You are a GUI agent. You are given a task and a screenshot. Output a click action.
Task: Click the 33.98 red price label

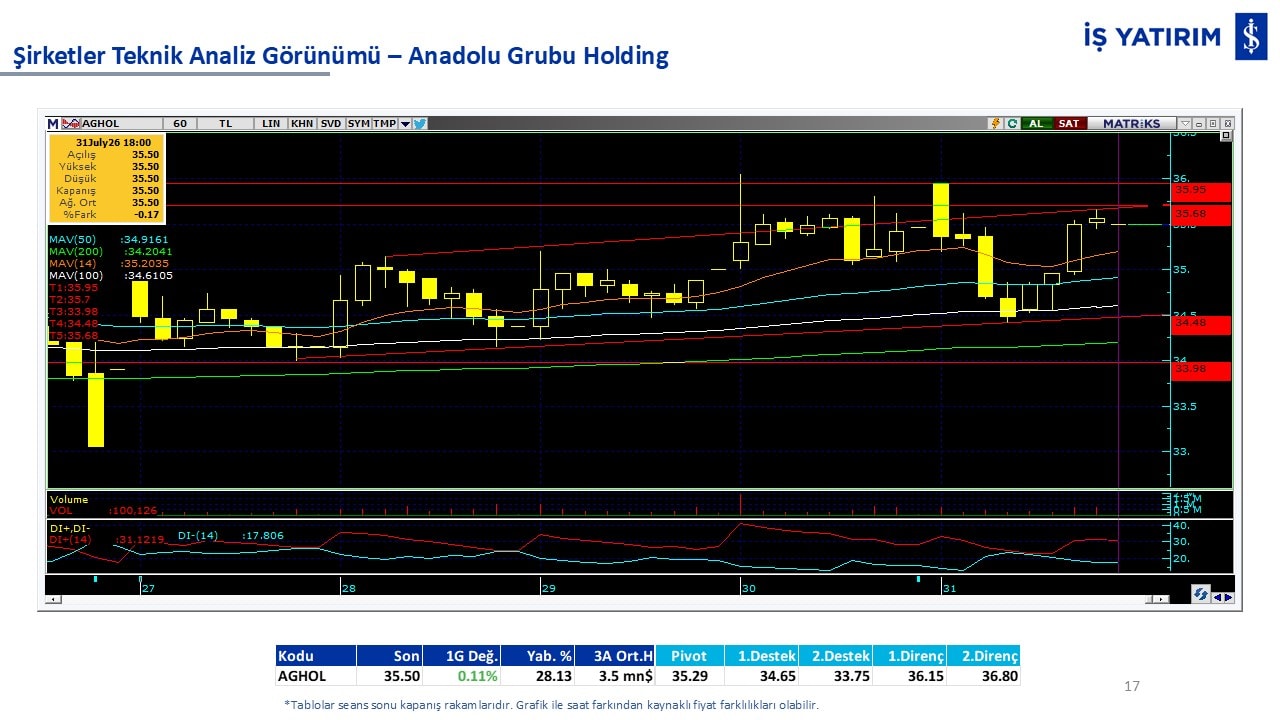[1201, 370]
